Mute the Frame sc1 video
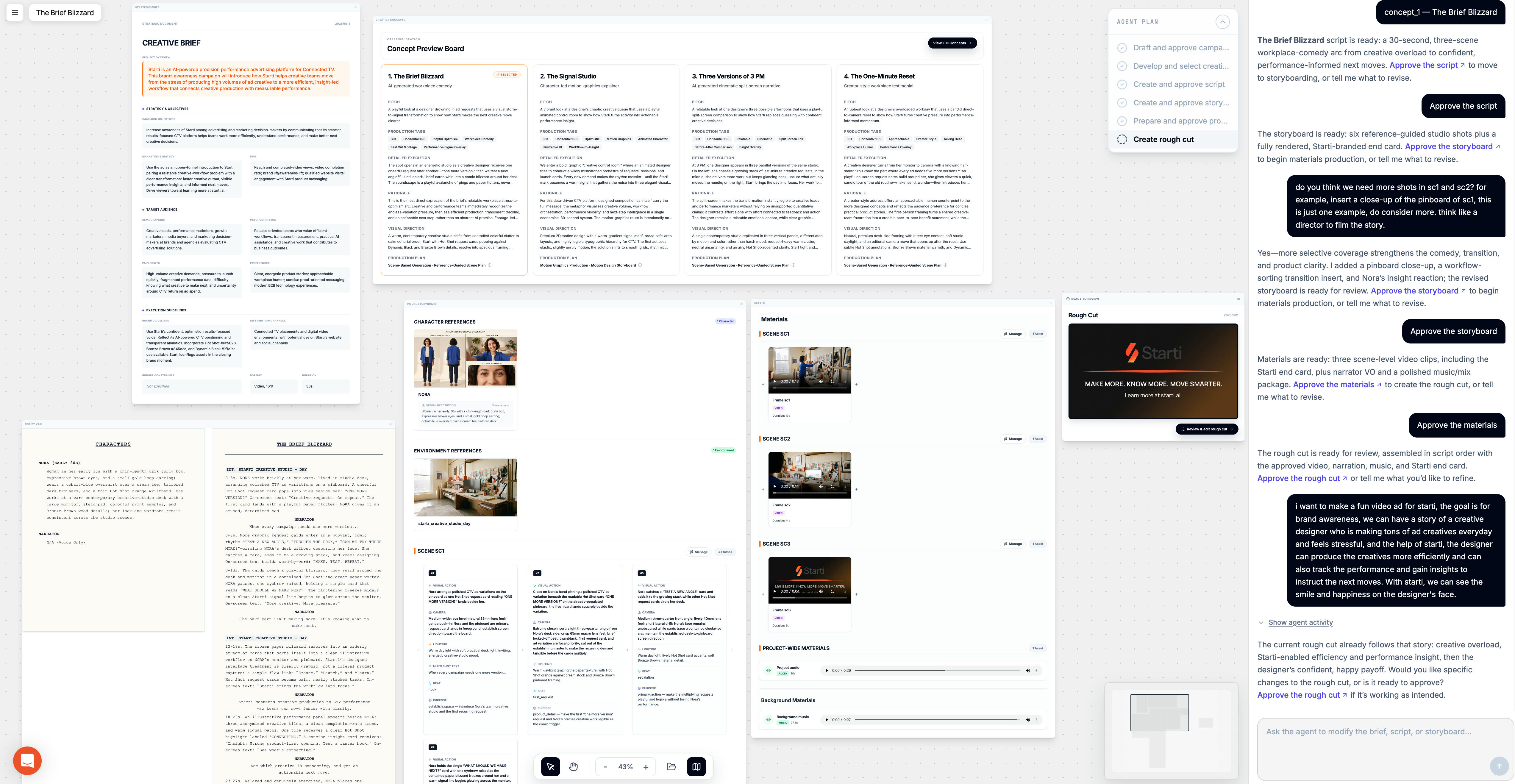The width and height of the screenshot is (1515, 784). [820, 381]
